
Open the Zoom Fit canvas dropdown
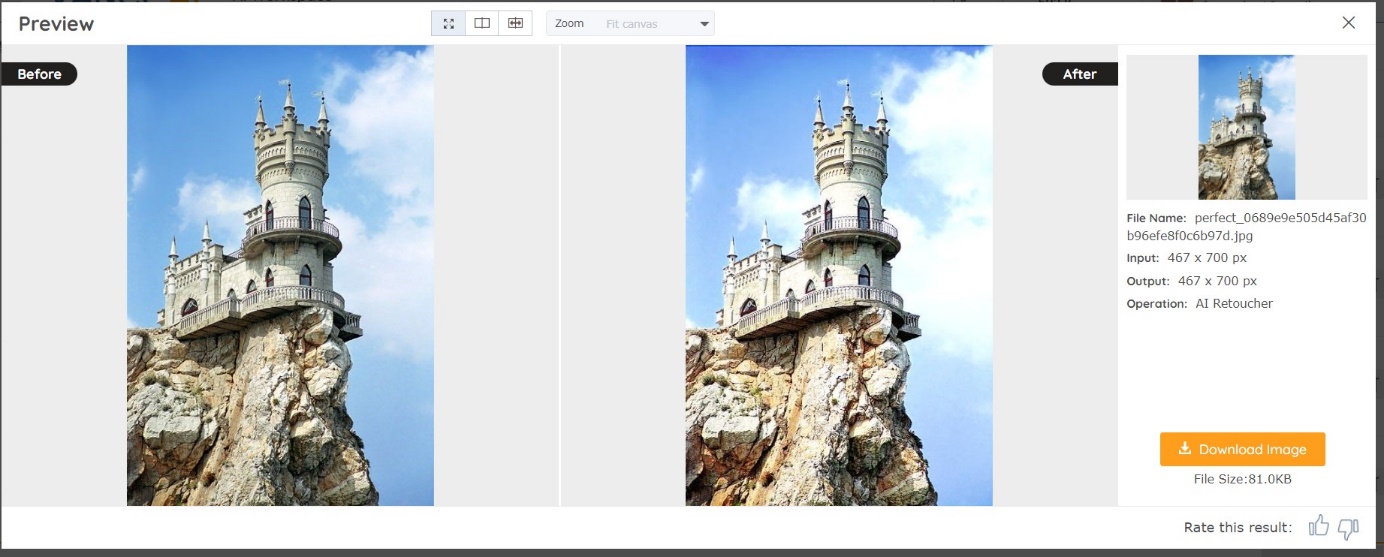click(630, 24)
